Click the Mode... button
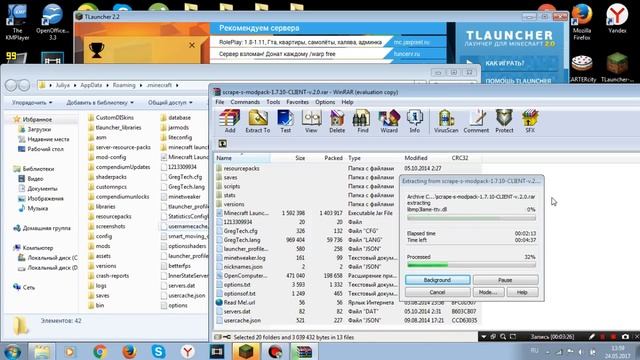The width and height of the screenshot is (640, 360). [x=488, y=292]
